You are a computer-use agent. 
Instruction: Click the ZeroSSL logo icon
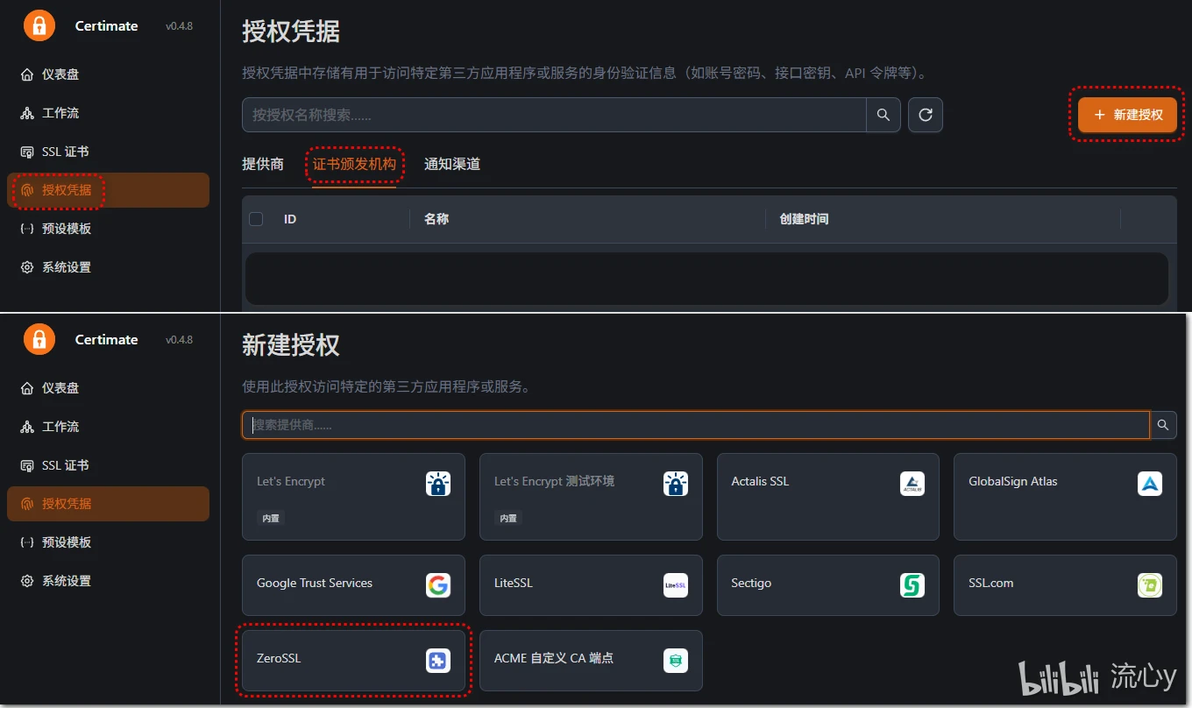[x=438, y=661]
